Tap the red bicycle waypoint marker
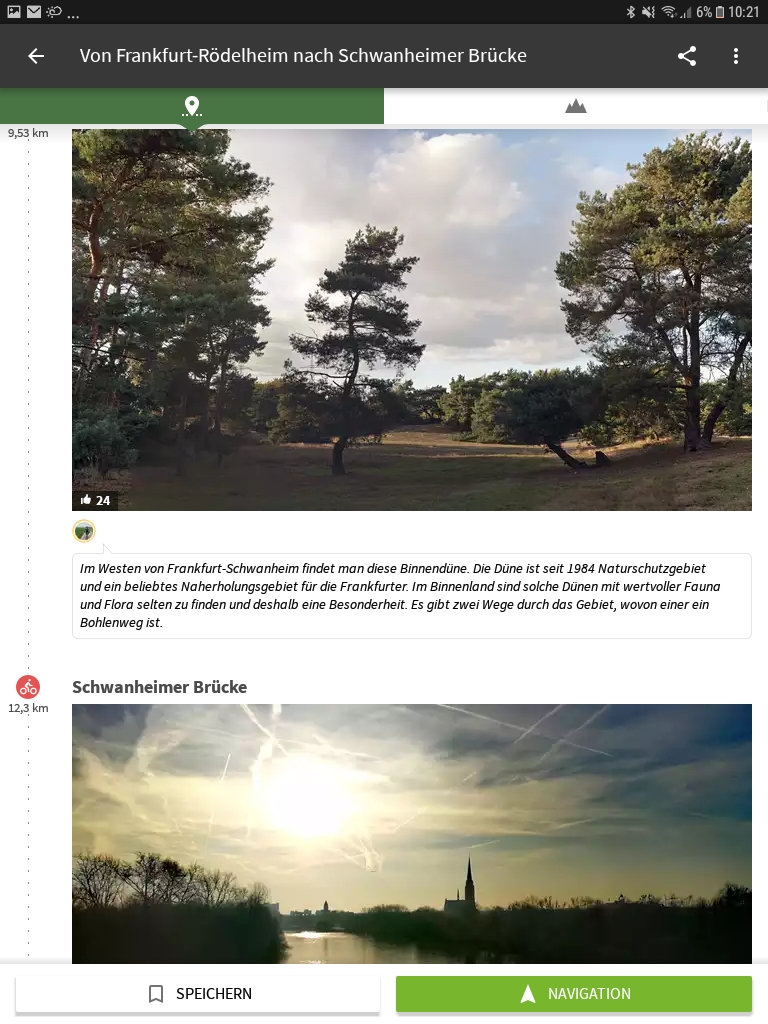 28,687
